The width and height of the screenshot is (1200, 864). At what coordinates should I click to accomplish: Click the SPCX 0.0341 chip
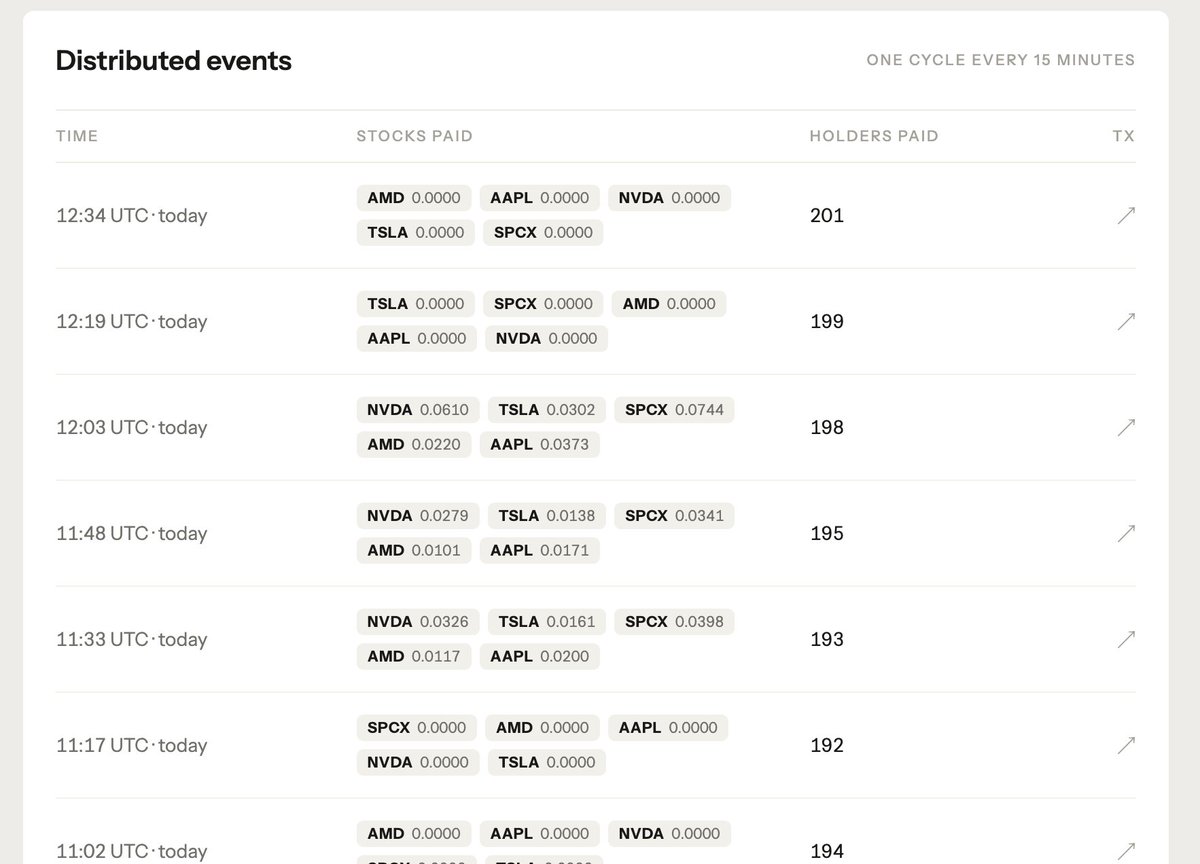(x=674, y=516)
